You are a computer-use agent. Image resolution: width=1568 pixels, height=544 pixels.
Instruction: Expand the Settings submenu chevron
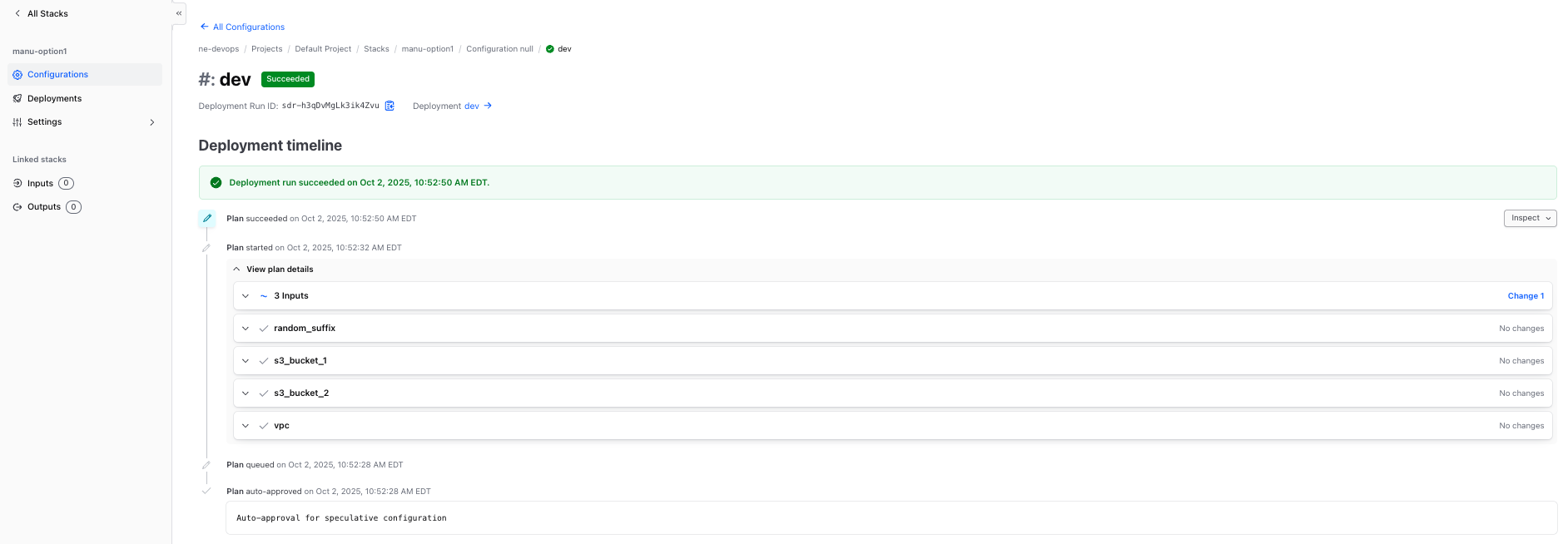152,122
